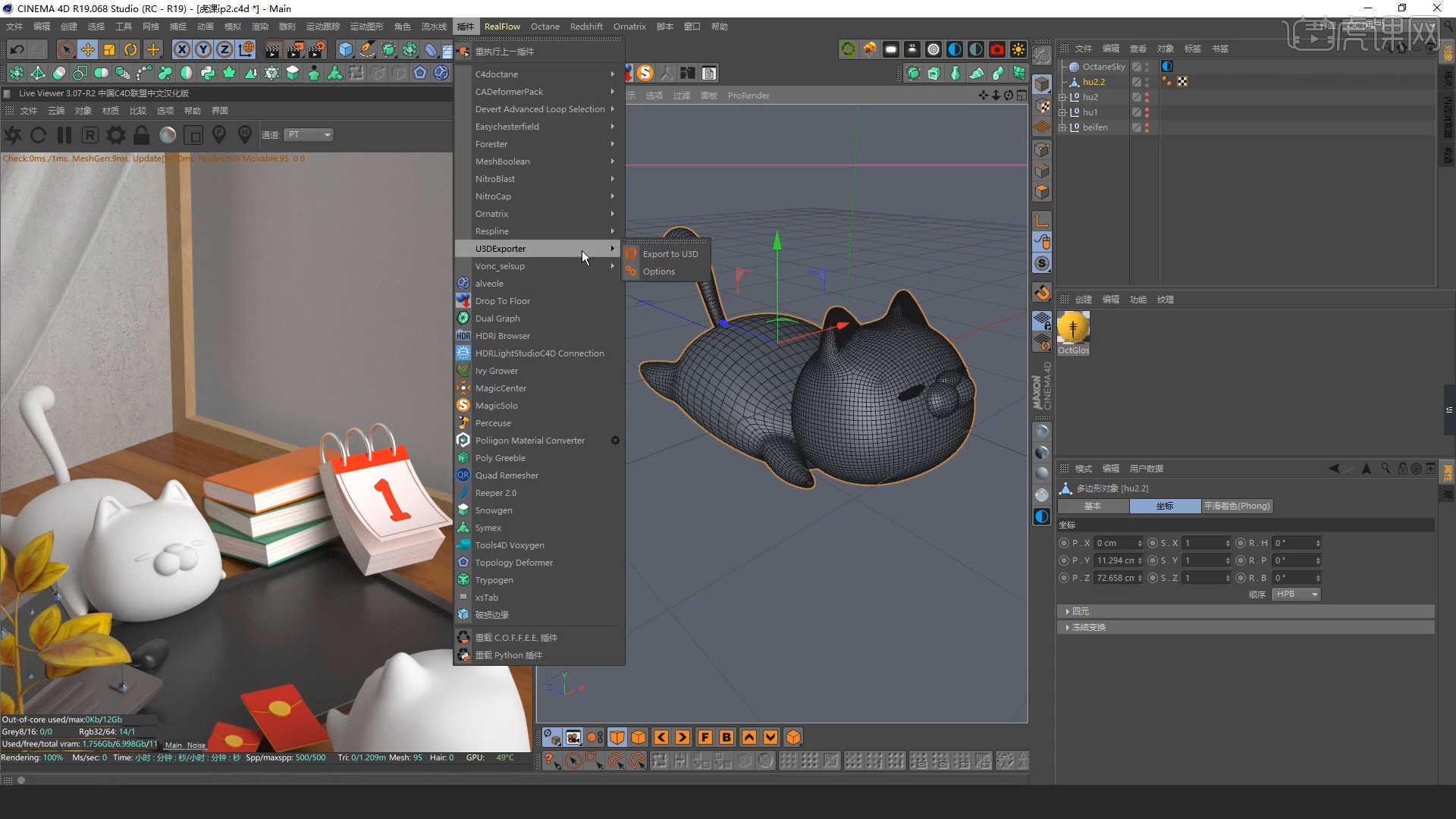Image resolution: width=1456 pixels, height=819 pixels.
Task: Expand the hu2 object tree node
Action: (x=1062, y=97)
